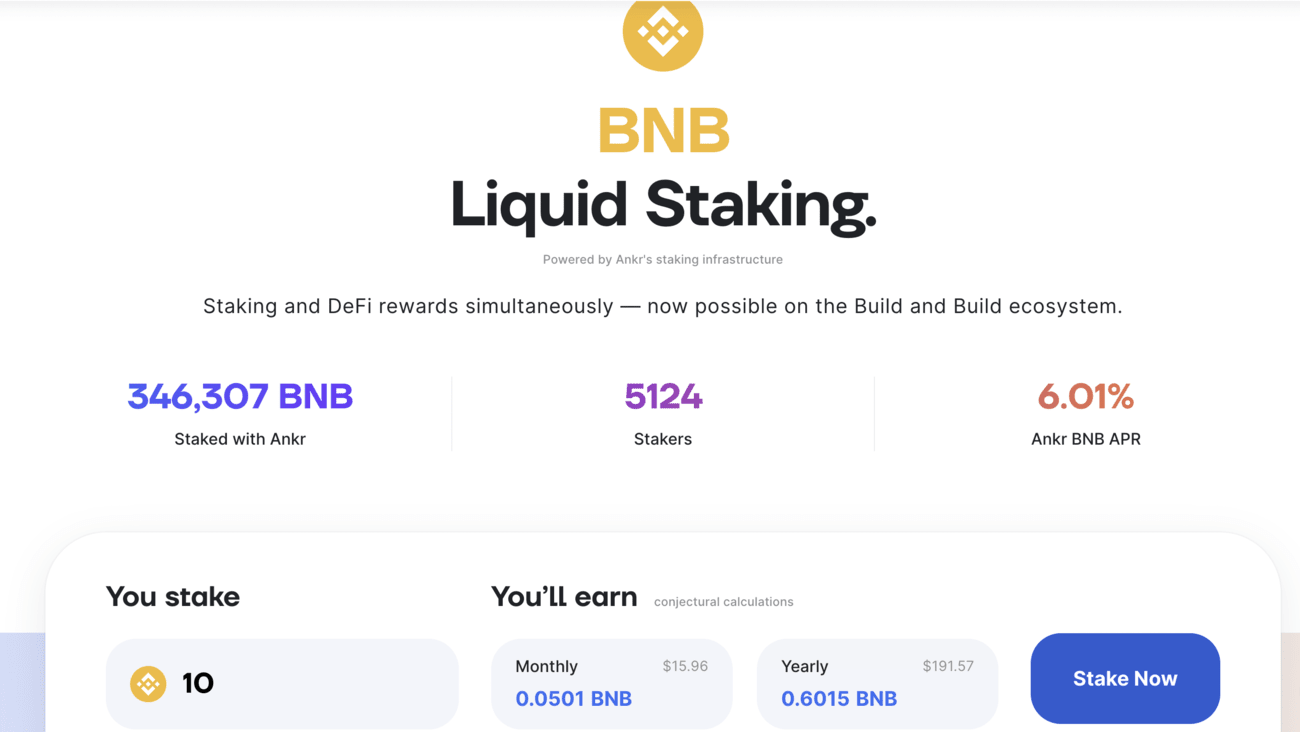Click Powered by Ankr's staking infrastructure text

pyautogui.click(x=663, y=259)
